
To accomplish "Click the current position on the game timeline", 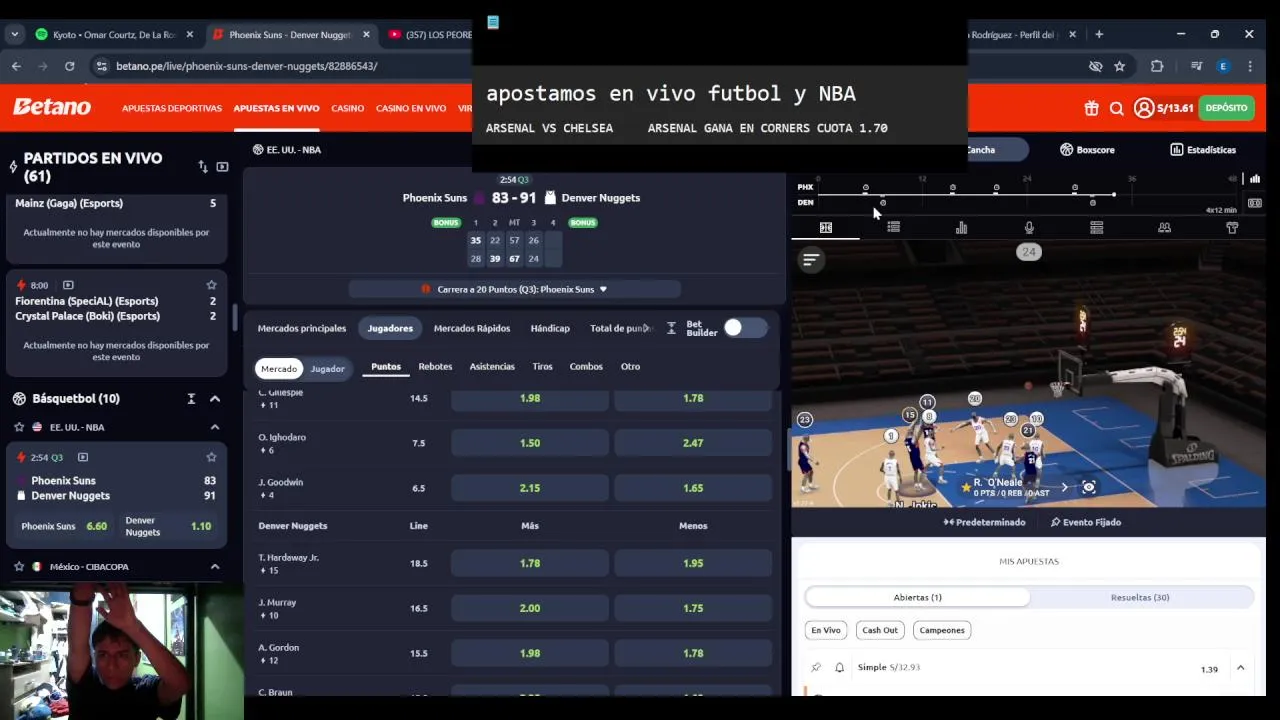I will (x=1114, y=194).
